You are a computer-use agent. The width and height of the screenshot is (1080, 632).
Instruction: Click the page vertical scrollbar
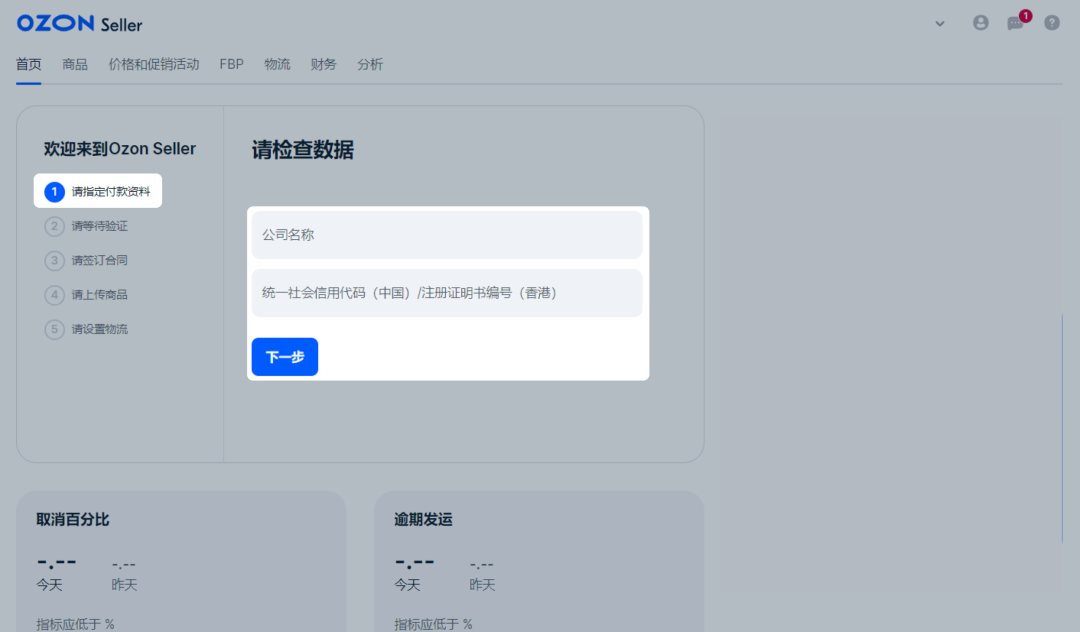[x=1062, y=428]
